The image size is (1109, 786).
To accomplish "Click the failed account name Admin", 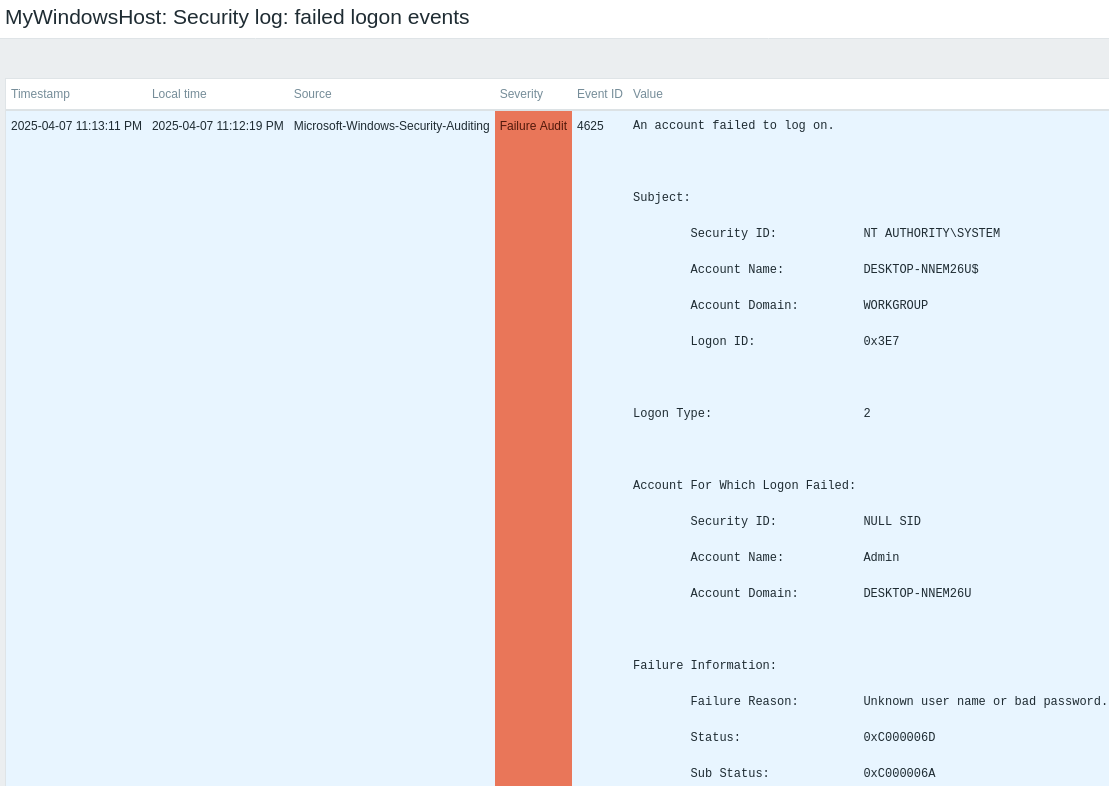I will 881,558.
